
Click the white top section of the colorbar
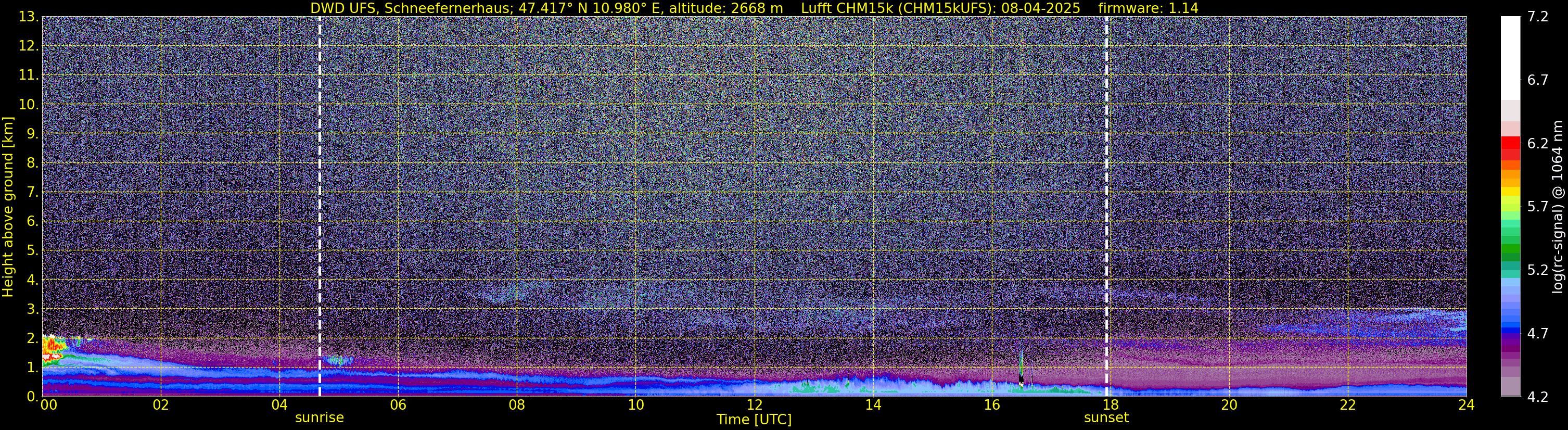point(1510,58)
